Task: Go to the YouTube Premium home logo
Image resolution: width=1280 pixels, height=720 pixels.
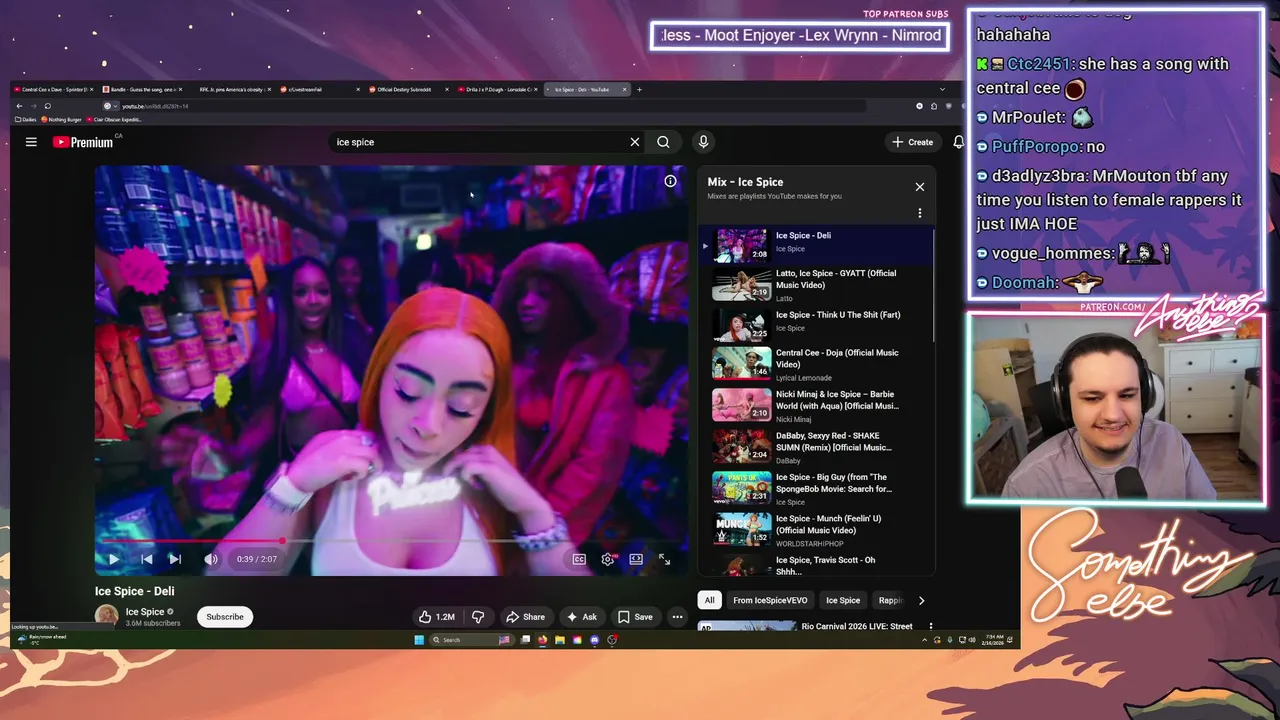Action: (x=84, y=142)
